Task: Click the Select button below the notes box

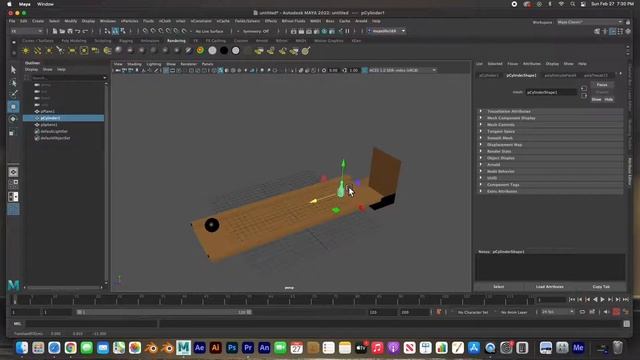Action: (498, 287)
